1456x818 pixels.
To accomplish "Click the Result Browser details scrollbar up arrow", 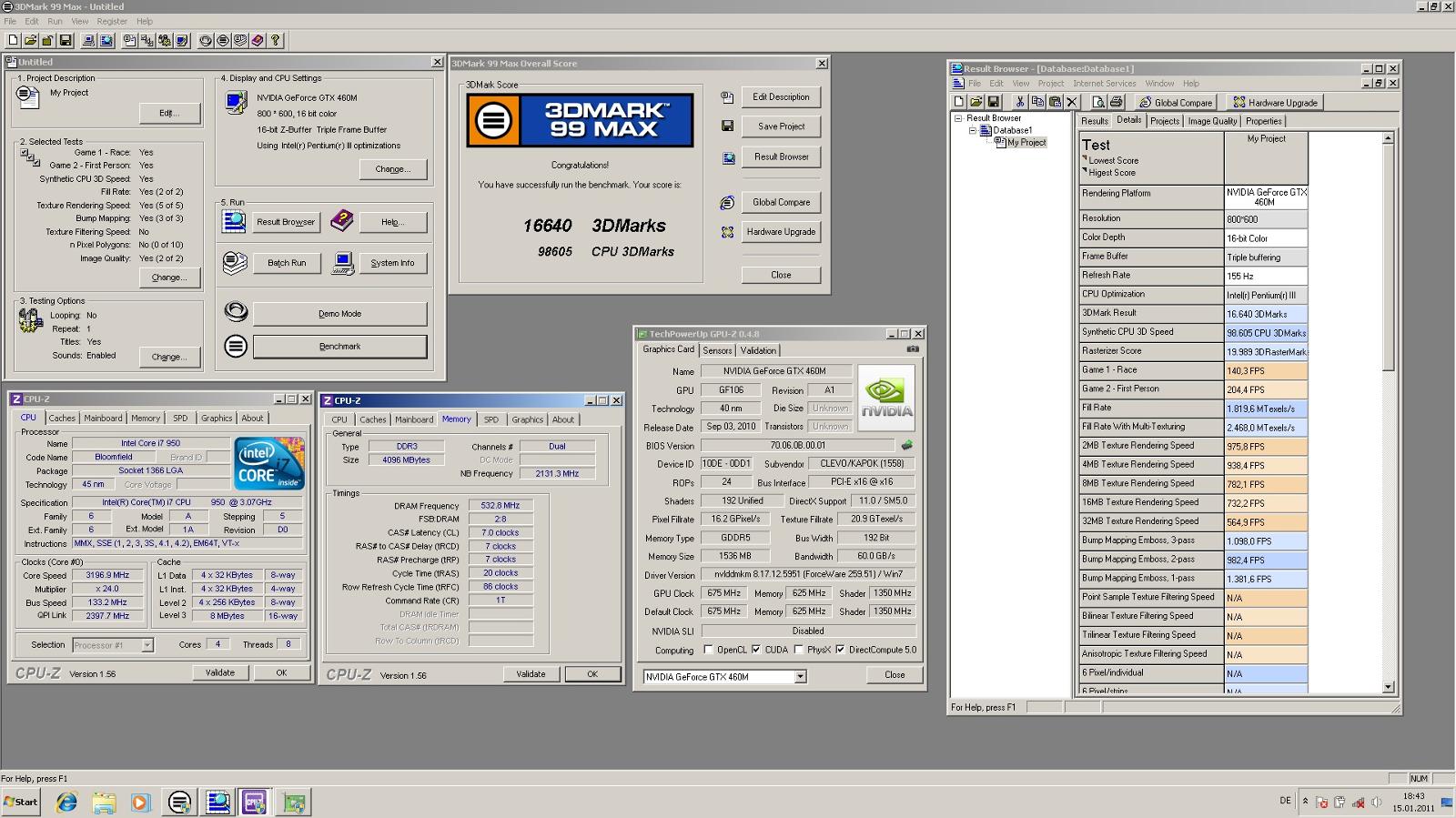I will pyautogui.click(x=1388, y=138).
